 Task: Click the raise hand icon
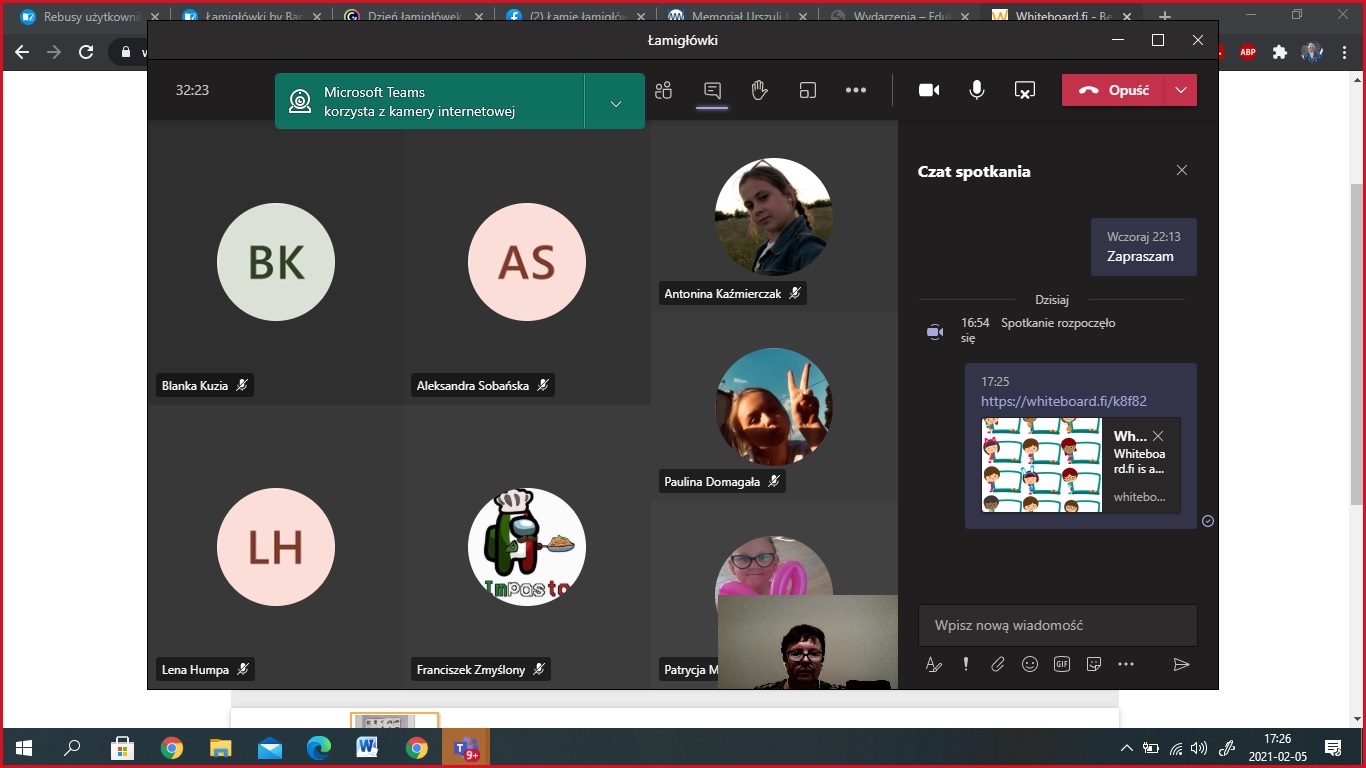pyautogui.click(x=760, y=91)
